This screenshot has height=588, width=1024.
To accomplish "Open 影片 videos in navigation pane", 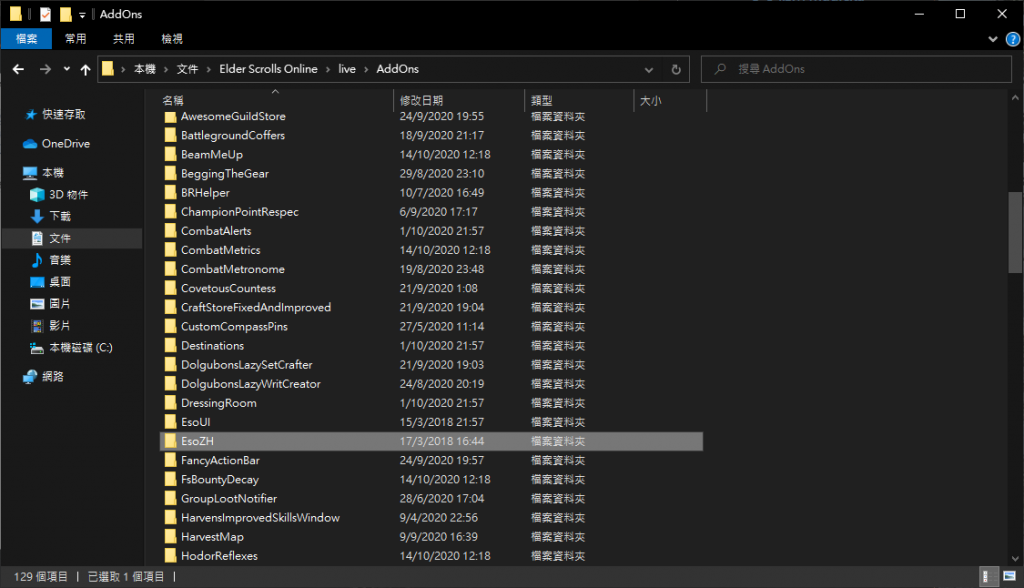I will point(59,325).
